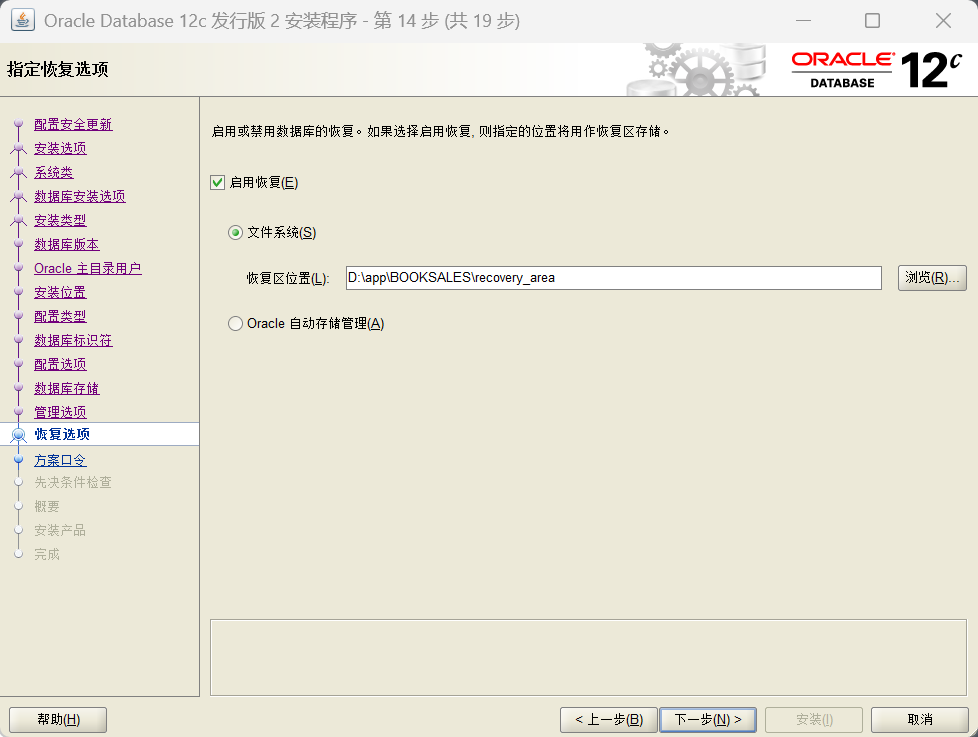Click the disabled 安装(I) button
Screen dimensions: 978x737
tap(814, 720)
